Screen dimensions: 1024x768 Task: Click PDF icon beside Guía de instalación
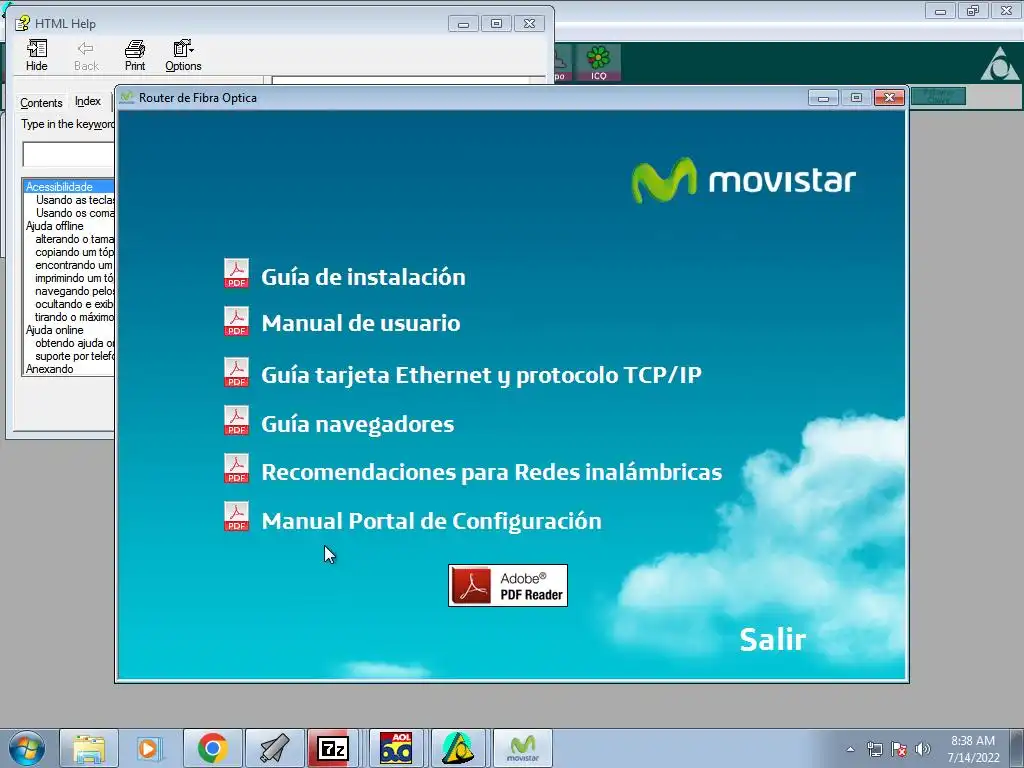coord(236,274)
